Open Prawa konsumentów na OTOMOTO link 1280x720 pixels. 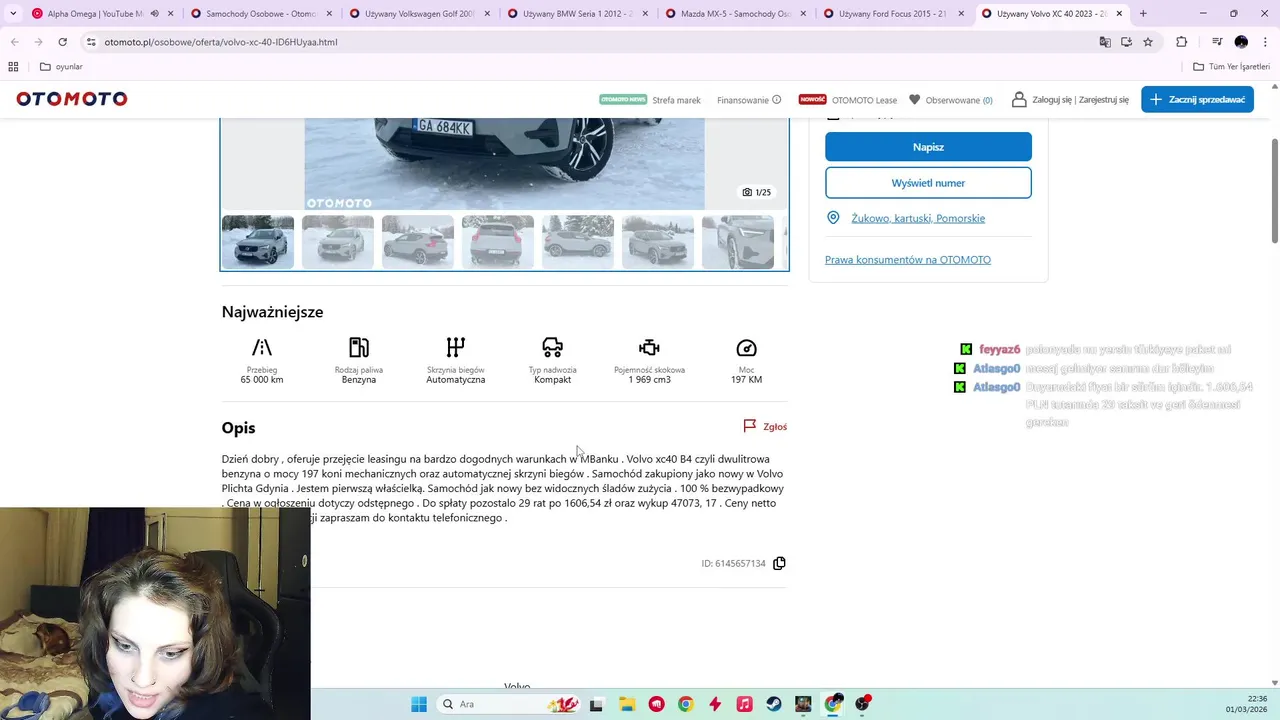908,260
